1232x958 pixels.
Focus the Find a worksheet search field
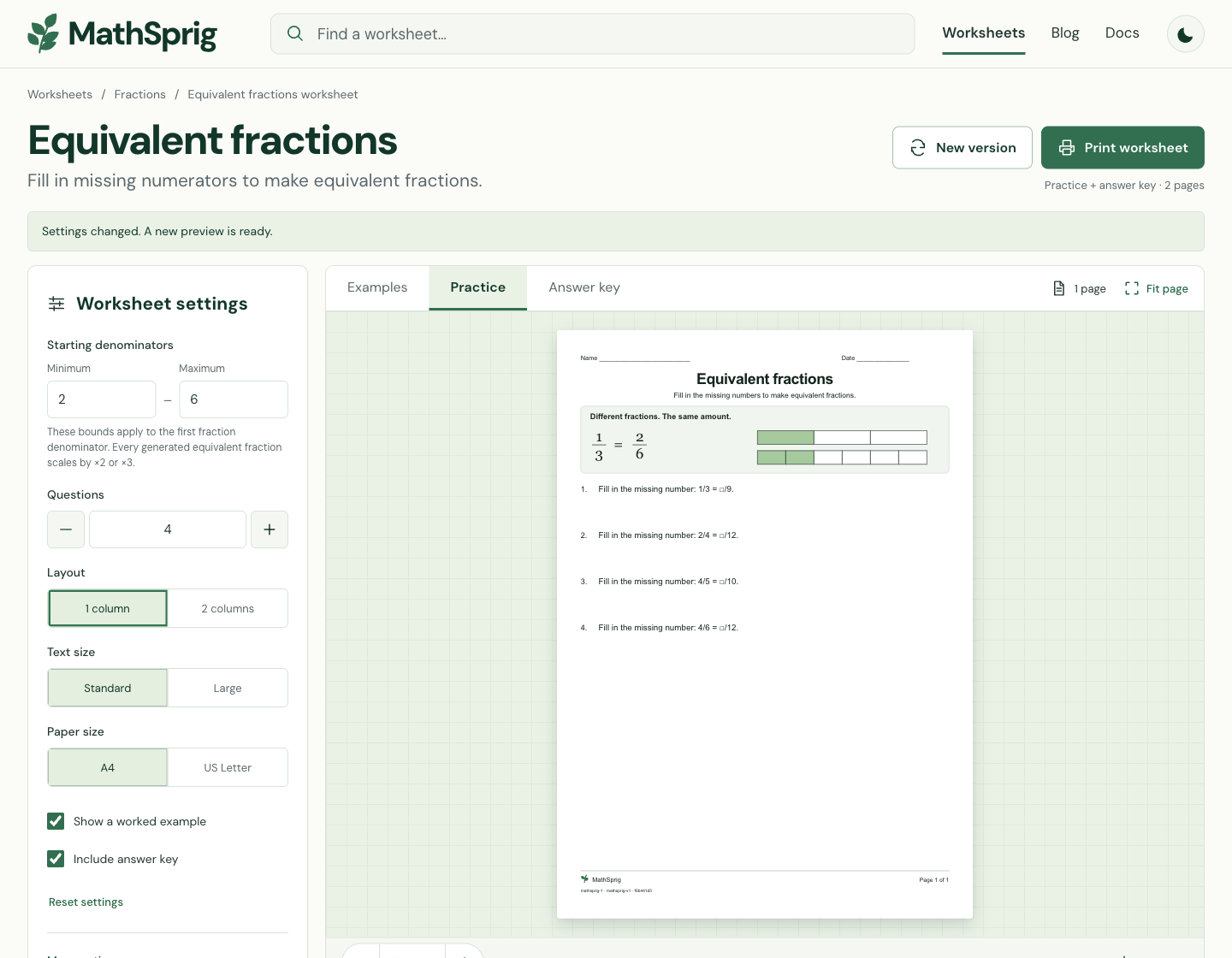[593, 33]
